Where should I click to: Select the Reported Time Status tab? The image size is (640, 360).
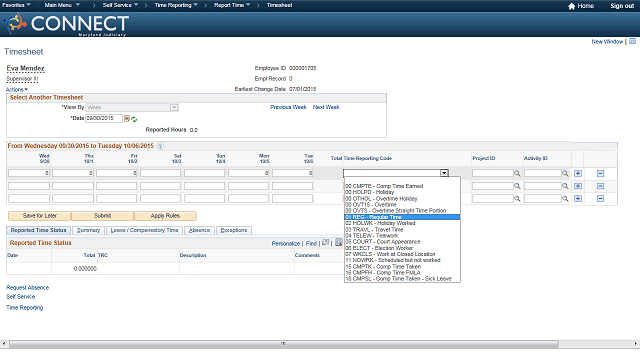[38, 231]
